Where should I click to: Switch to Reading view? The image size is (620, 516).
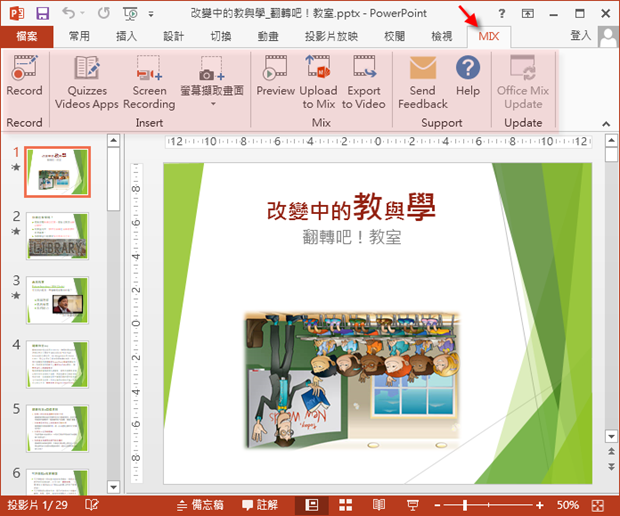tap(379, 505)
